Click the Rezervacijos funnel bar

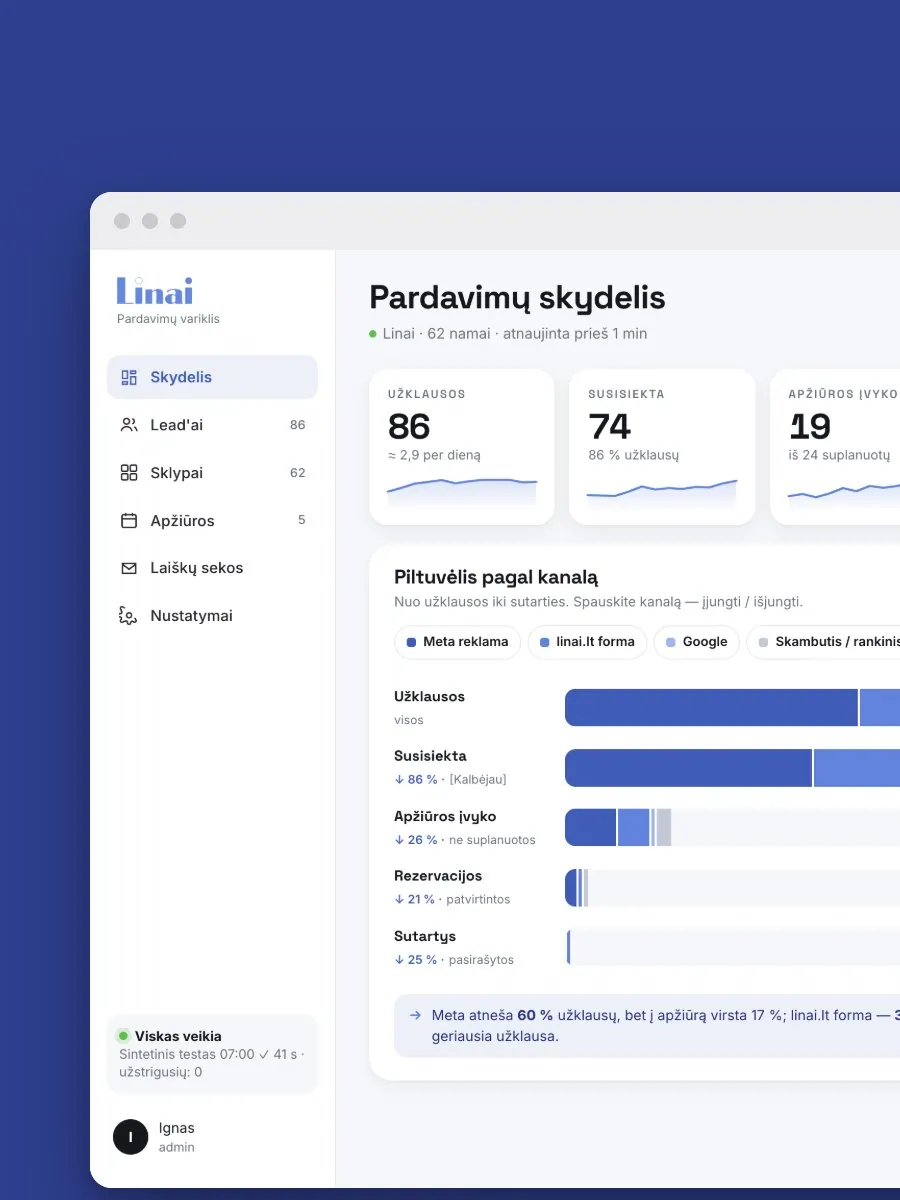pyautogui.click(x=576, y=888)
